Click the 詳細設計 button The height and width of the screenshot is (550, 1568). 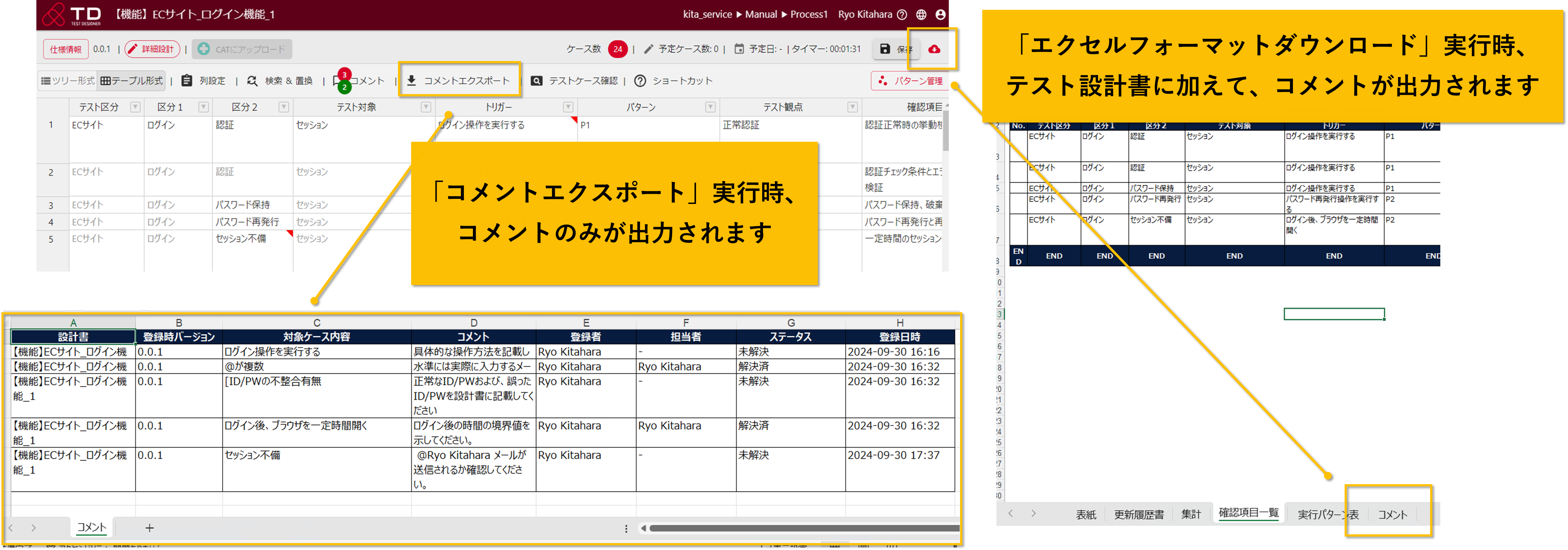click(152, 49)
